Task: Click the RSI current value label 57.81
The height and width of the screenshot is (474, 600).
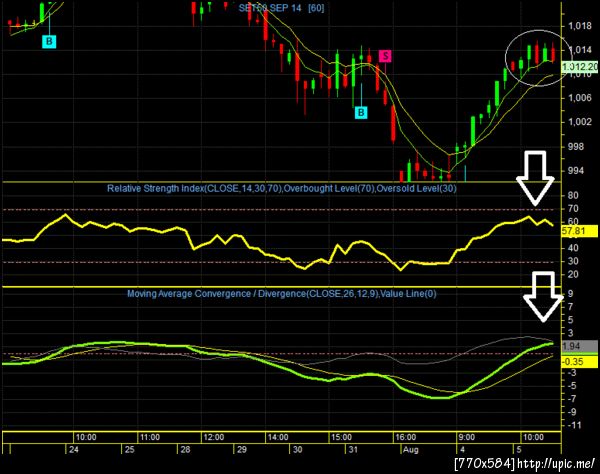Action: pos(579,231)
